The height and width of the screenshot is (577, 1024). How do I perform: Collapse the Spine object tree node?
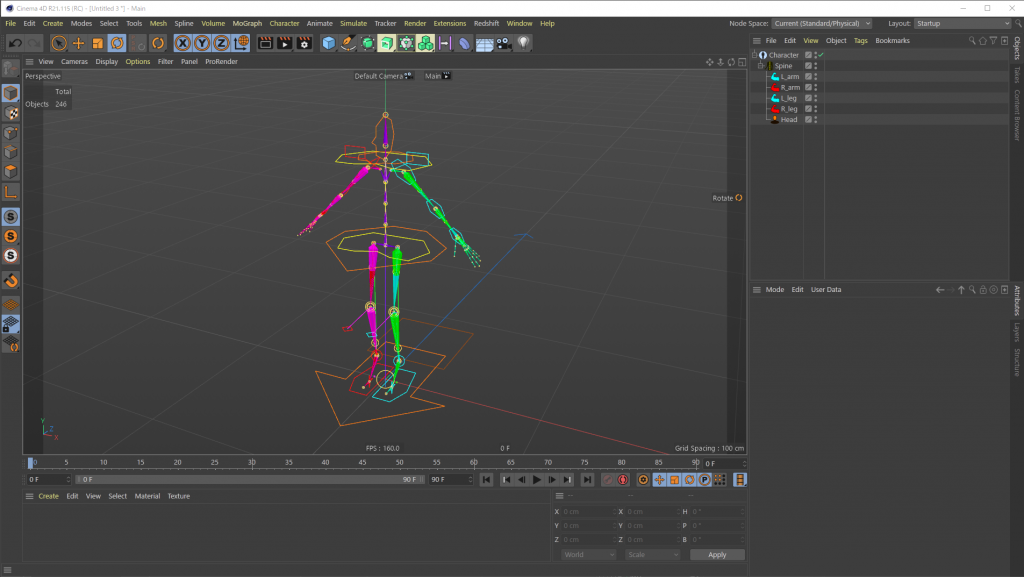click(761, 66)
